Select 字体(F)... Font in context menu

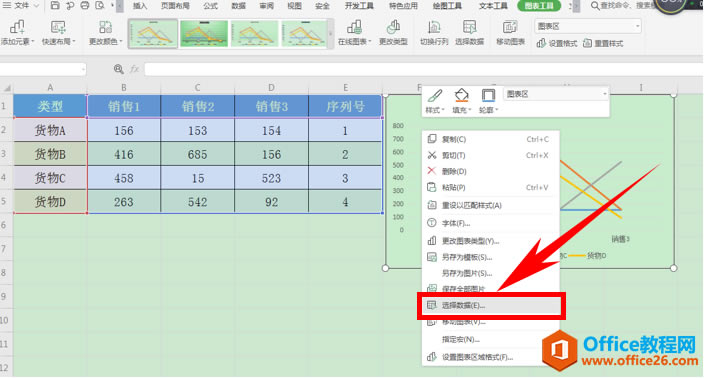tap(491, 223)
